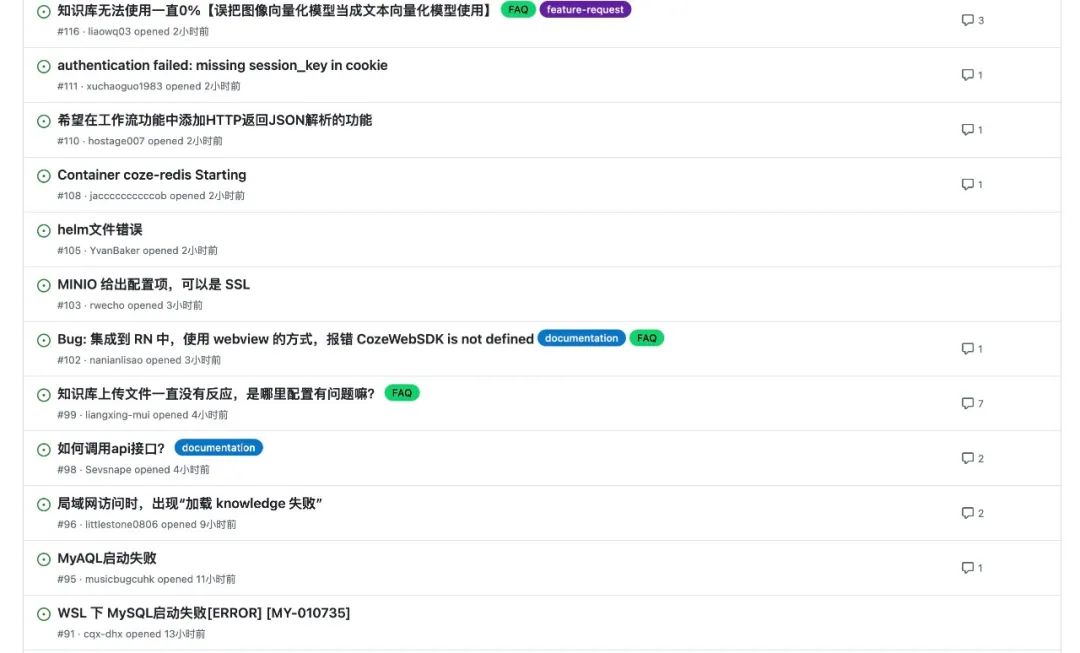Open issue 知识库无法使用一直0%
This screenshot has height=653, width=1080.
(x=276, y=10)
